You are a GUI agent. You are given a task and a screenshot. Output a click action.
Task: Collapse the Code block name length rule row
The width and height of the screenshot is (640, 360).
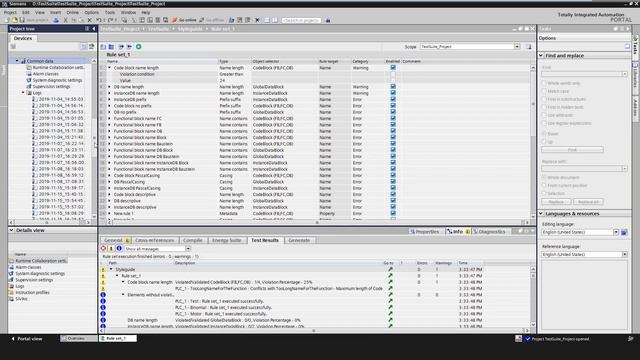(x=109, y=68)
